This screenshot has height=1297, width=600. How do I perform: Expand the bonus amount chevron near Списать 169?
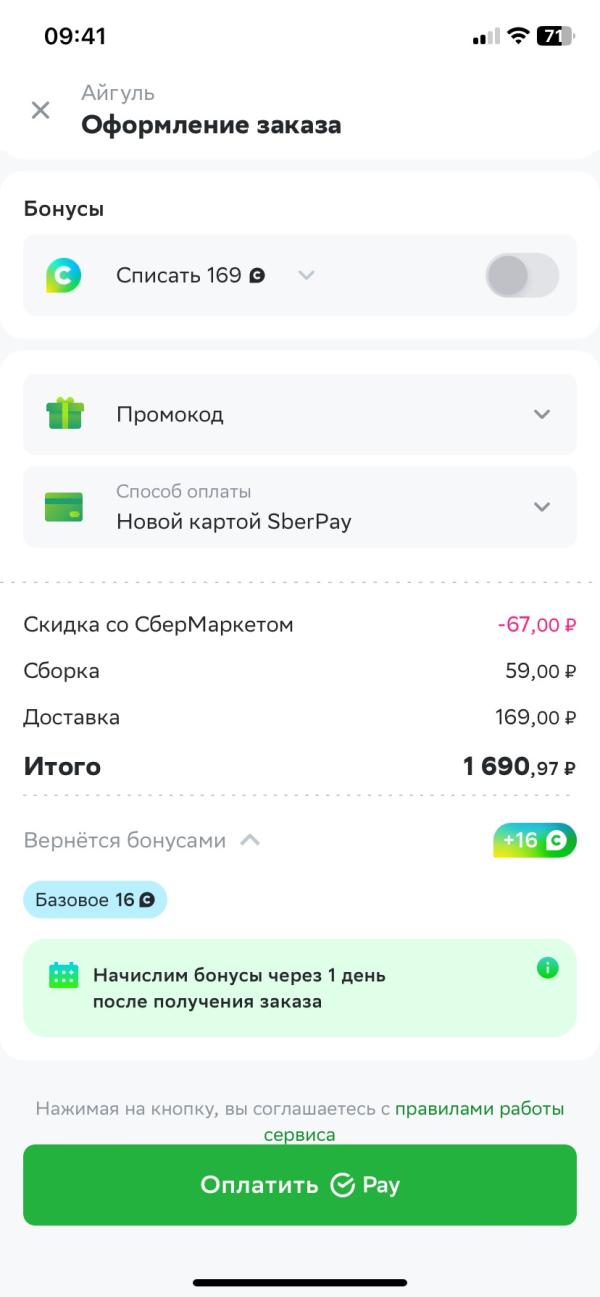tap(306, 275)
